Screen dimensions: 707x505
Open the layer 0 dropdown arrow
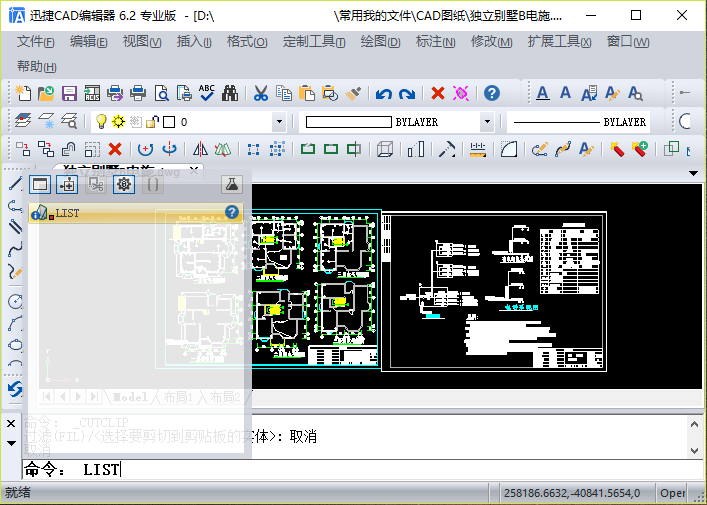tap(279, 122)
